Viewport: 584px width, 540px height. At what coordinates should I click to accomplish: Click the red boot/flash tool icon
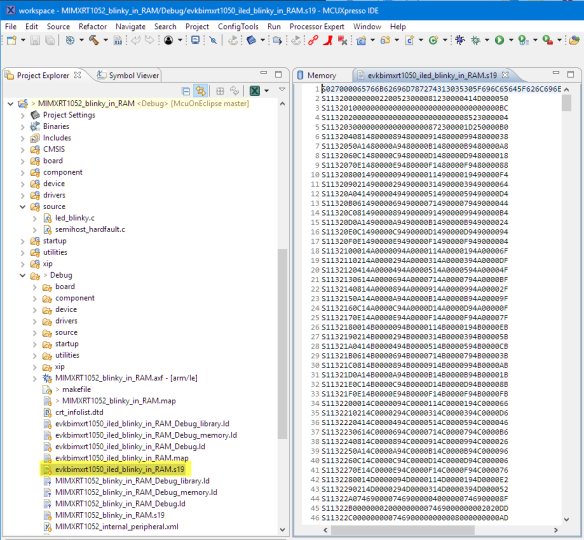pyautogui.click(x=328, y=40)
